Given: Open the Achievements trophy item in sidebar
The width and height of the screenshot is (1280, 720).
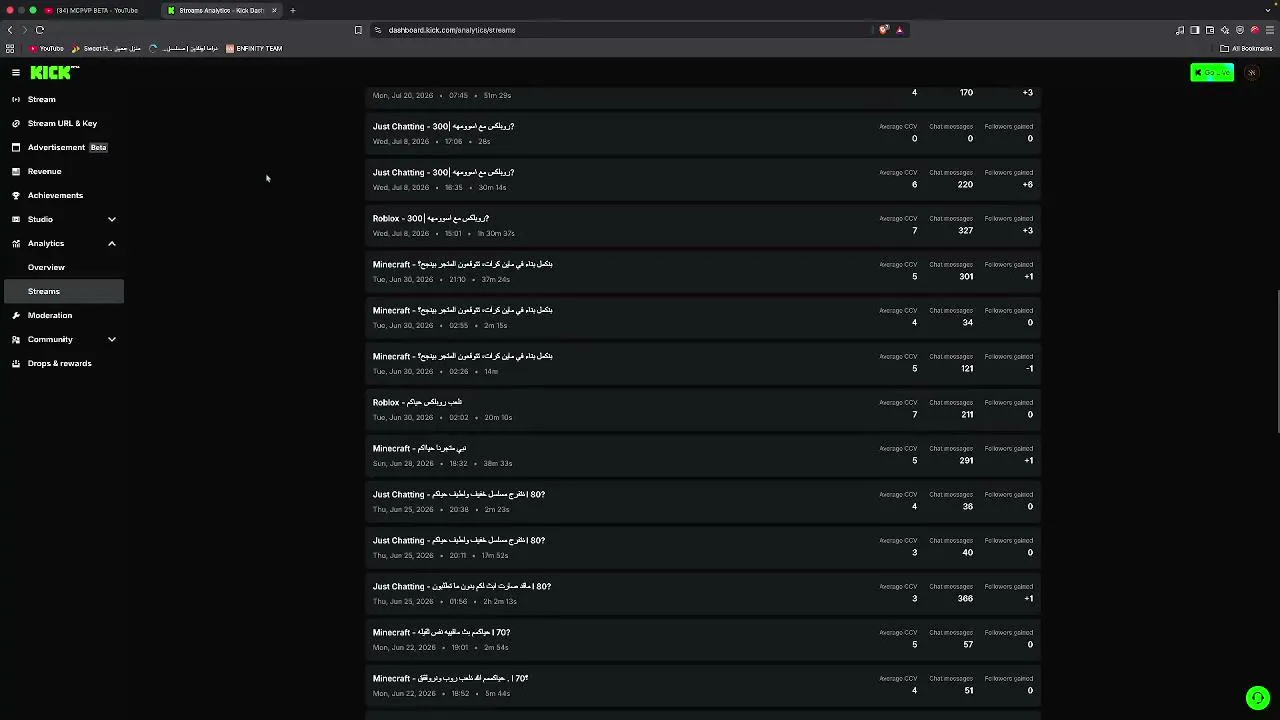Looking at the screenshot, I should pyautogui.click(x=55, y=195).
